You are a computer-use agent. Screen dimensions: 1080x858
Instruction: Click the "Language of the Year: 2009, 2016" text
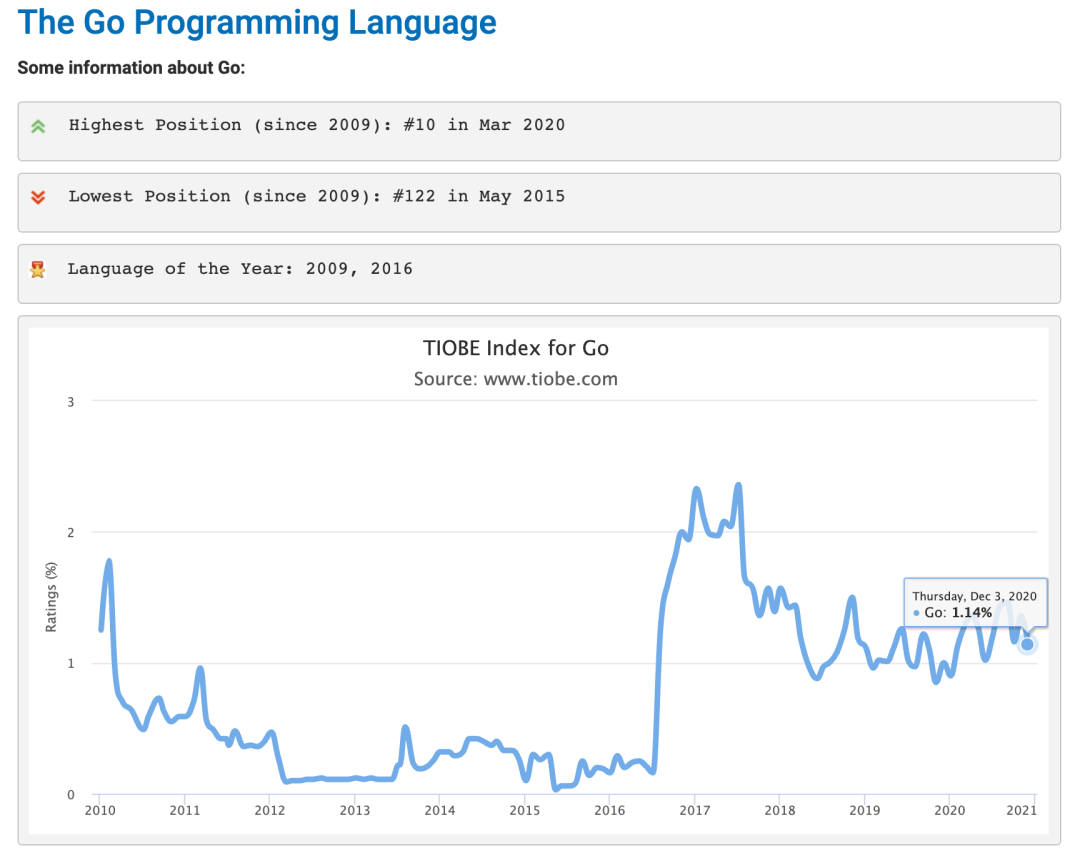click(x=240, y=268)
